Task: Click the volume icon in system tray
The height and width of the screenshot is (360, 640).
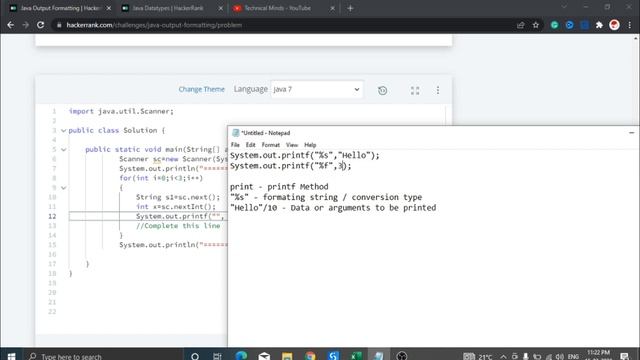Action: pos(560,357)
